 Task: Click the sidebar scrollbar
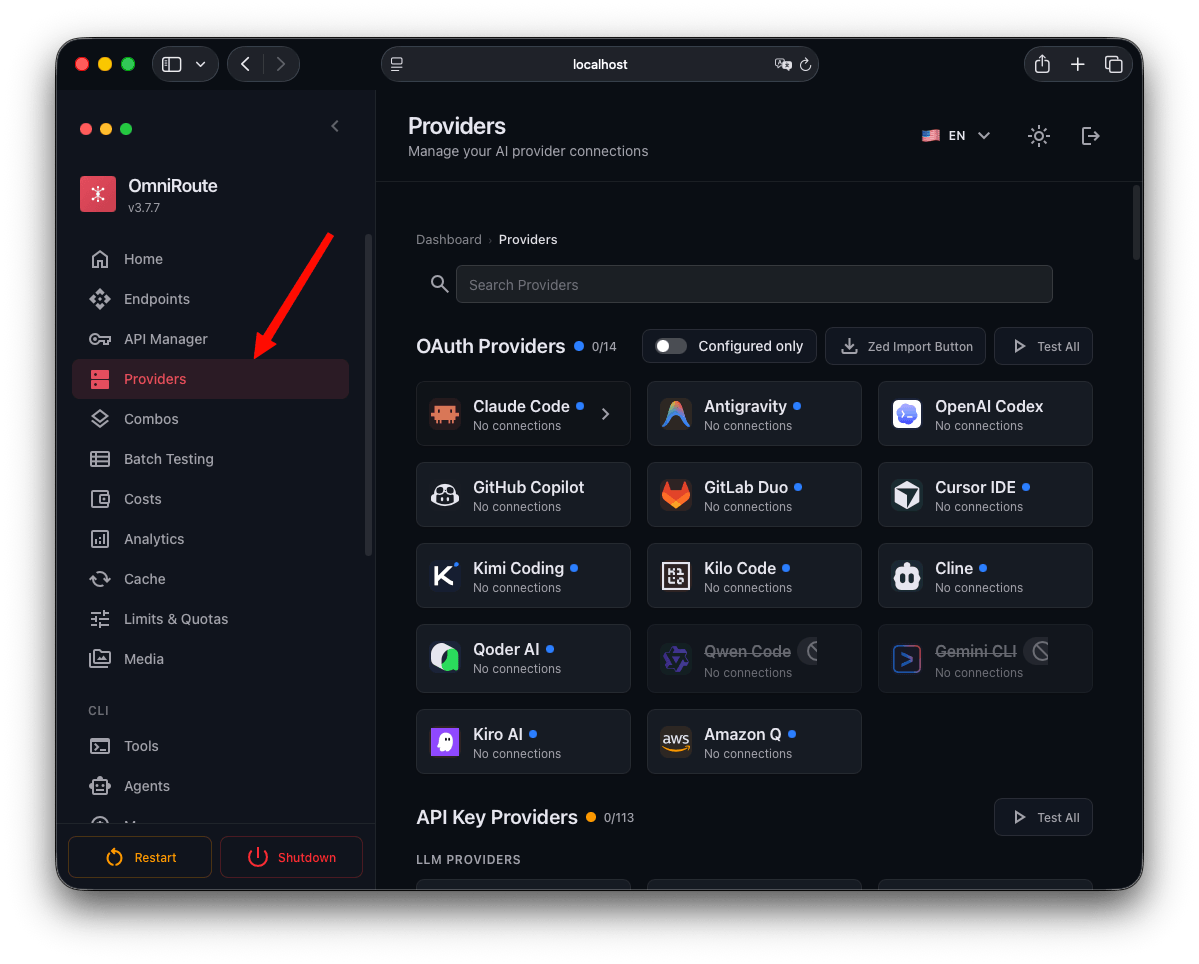click(369, 394)
